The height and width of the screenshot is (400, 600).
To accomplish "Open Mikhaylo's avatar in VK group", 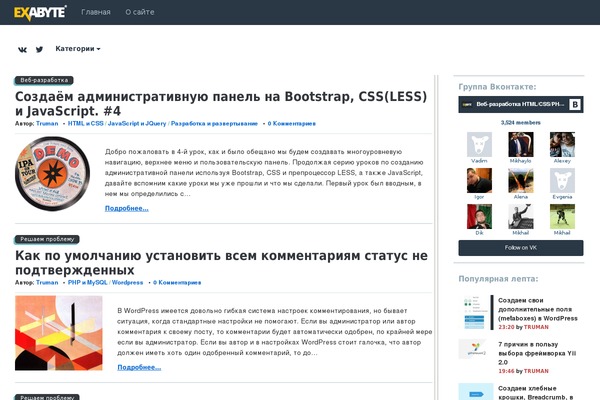I will coord(520,144).
